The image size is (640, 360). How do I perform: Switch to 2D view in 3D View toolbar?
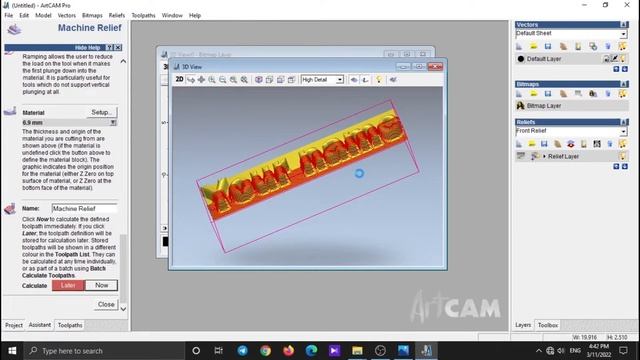tap(179, 80)
